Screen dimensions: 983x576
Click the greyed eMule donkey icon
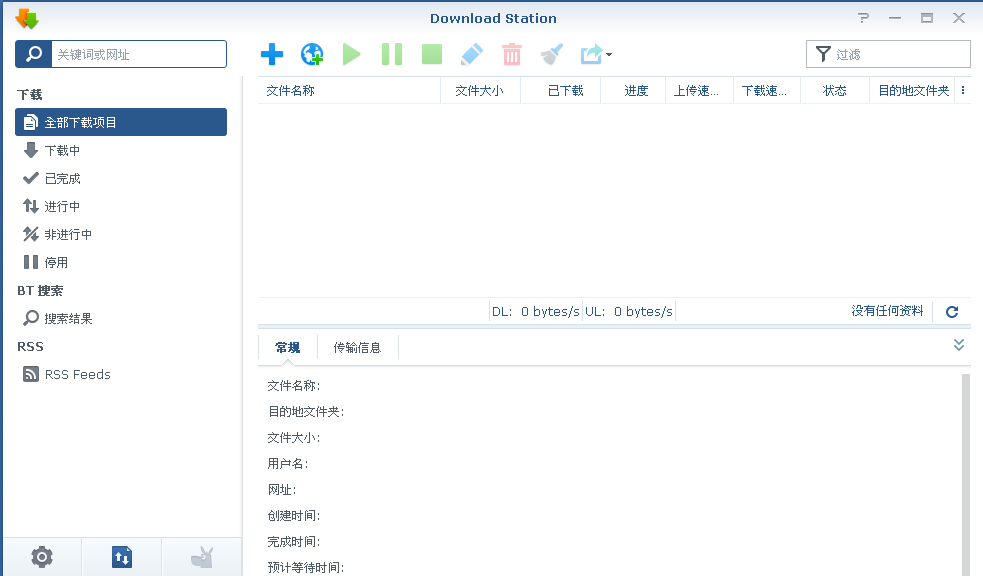tap(202, 557)
